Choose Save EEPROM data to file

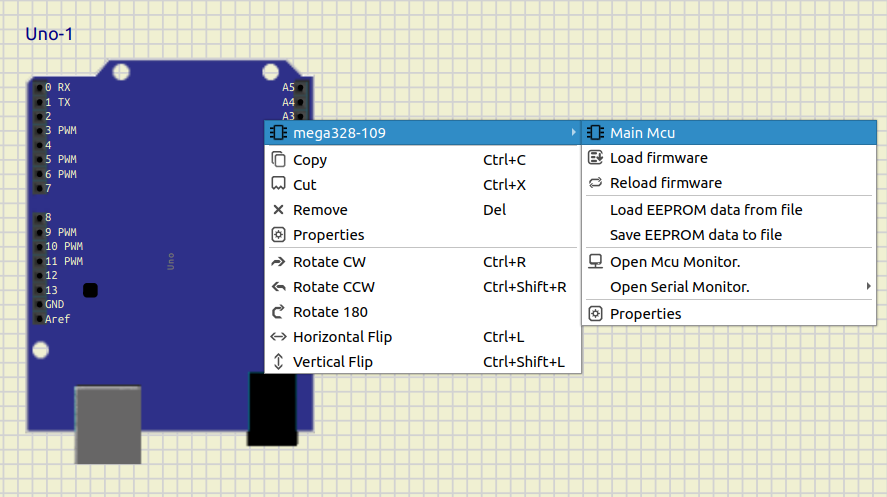696,235
